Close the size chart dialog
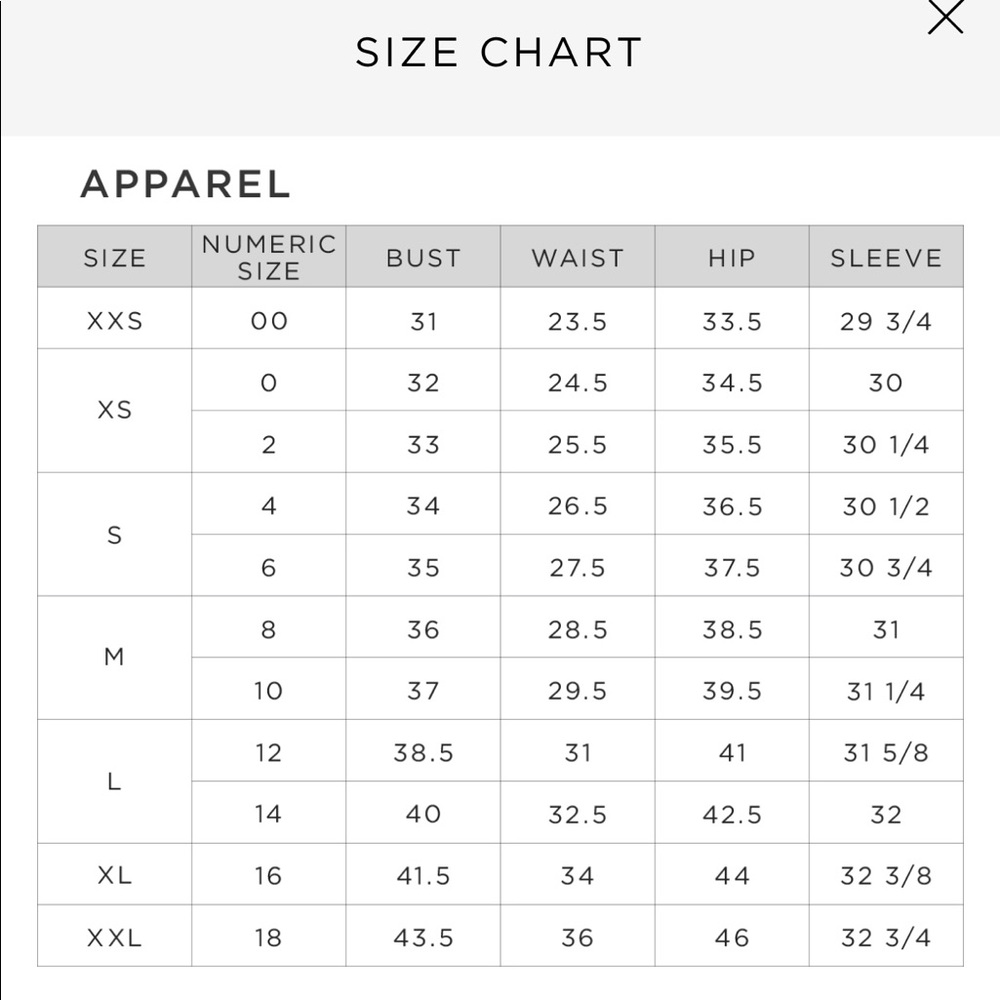Screen dimensions: 1000x1000 click(x=945, y=18)
